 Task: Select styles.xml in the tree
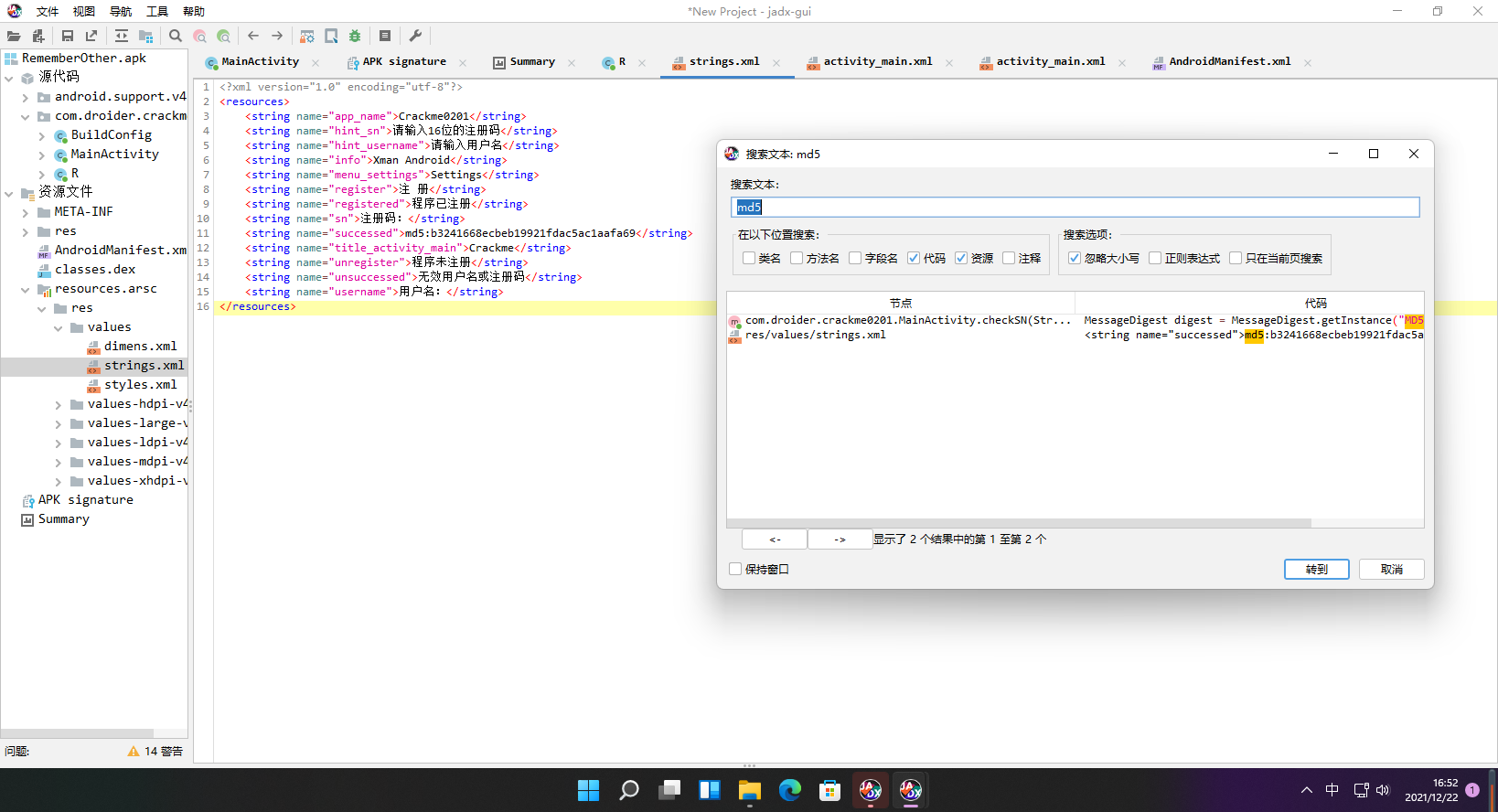pos(140,385)
